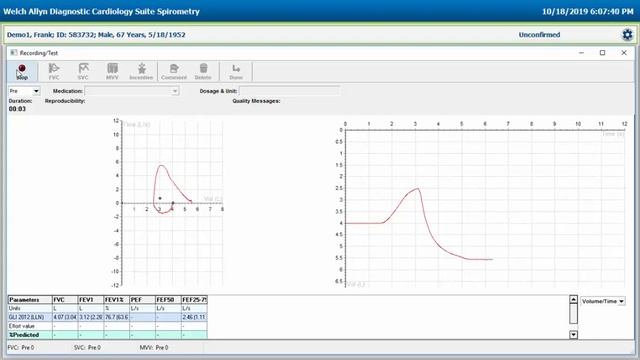
Task: Click the 00:03 duration value
Action: tap(17, 109)
